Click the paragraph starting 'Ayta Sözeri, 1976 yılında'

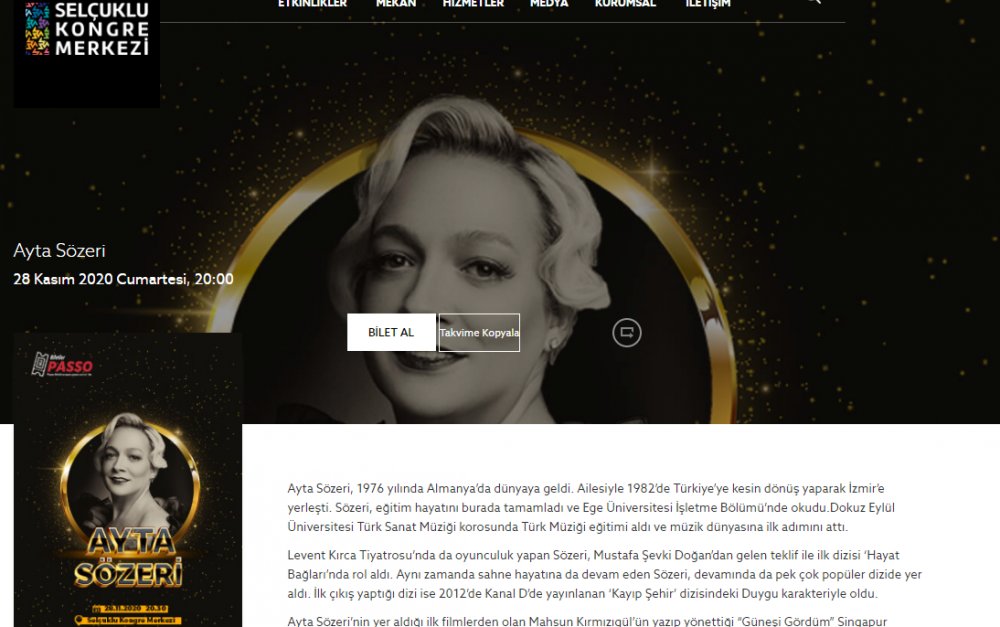[x=591, y=508]
